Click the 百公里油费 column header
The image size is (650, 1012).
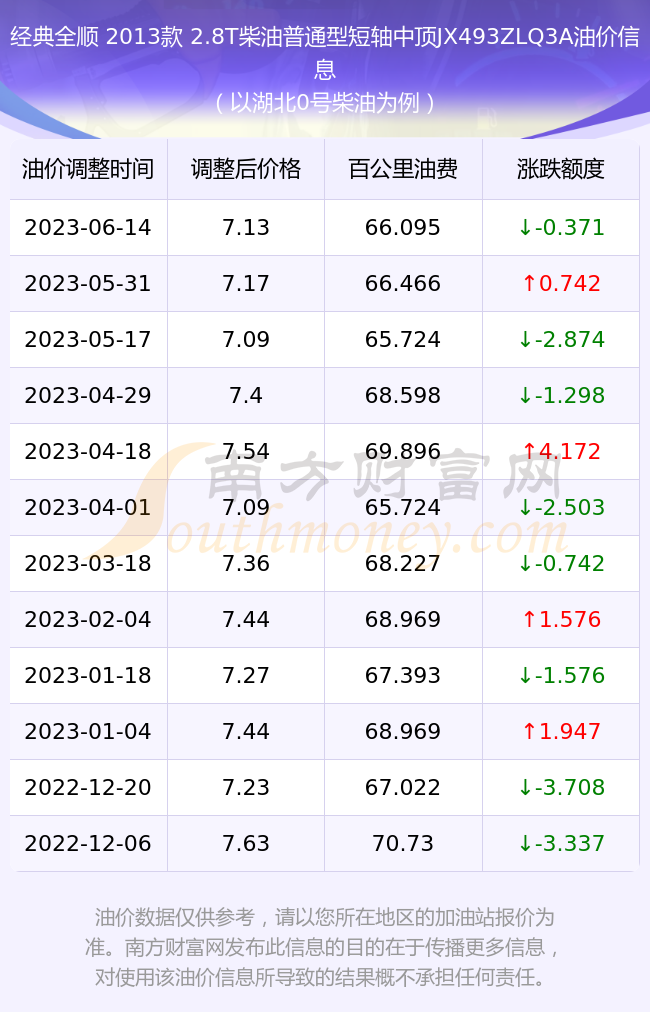(403, 169)
